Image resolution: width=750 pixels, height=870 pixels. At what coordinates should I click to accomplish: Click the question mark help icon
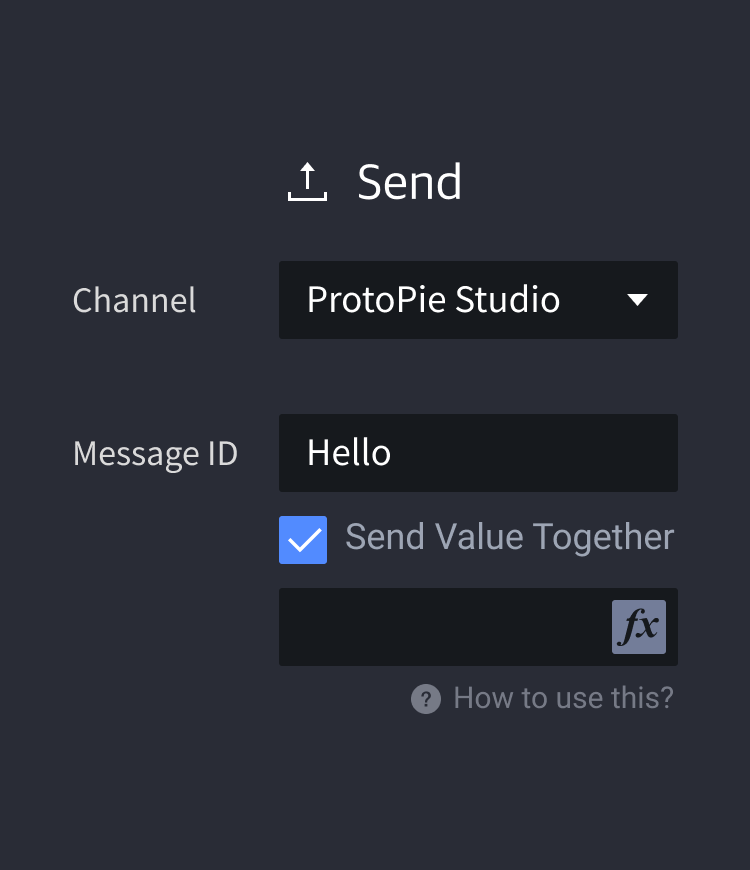click(426, 699)
